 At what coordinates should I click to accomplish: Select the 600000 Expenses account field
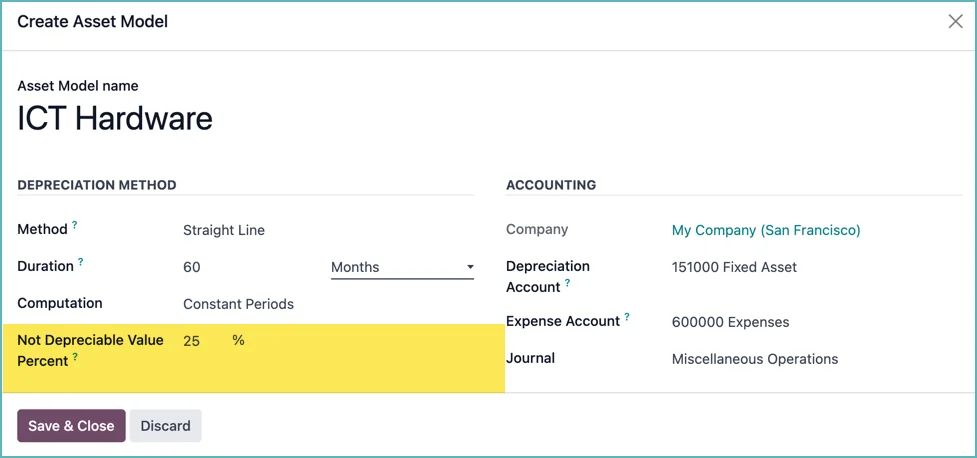(x=817, y=322)
